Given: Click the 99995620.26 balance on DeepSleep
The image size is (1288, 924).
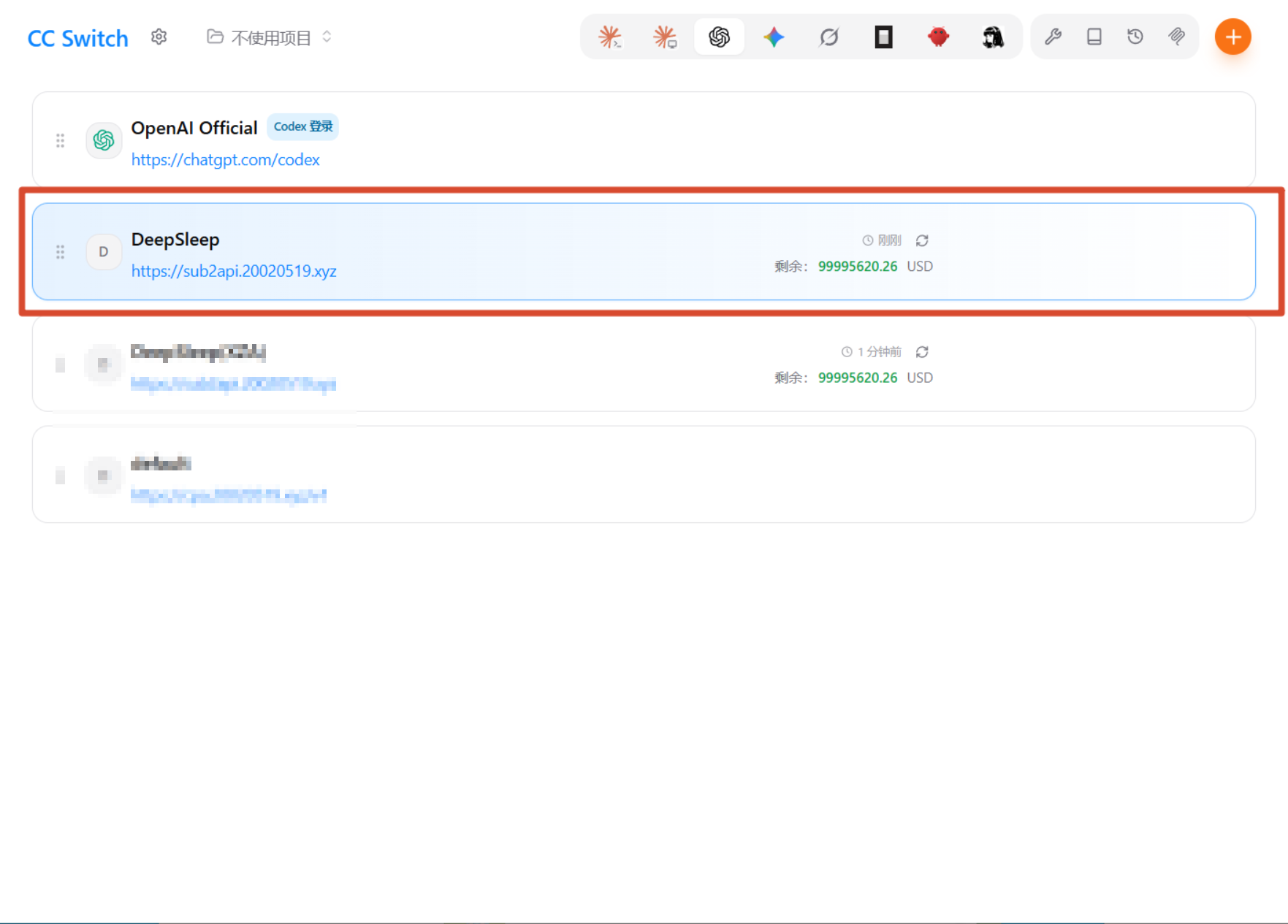Looking at the screenshot, I should (x=858, y=267).
